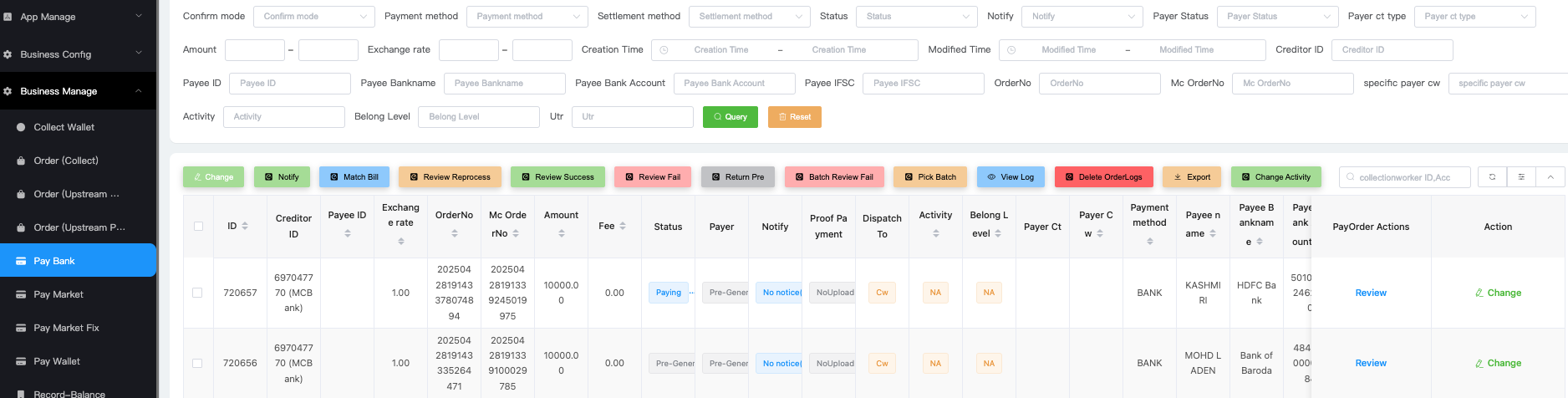Toggle the select-all checkbox in table header
The image size is (1568, 398).
[x=198, y=226]
